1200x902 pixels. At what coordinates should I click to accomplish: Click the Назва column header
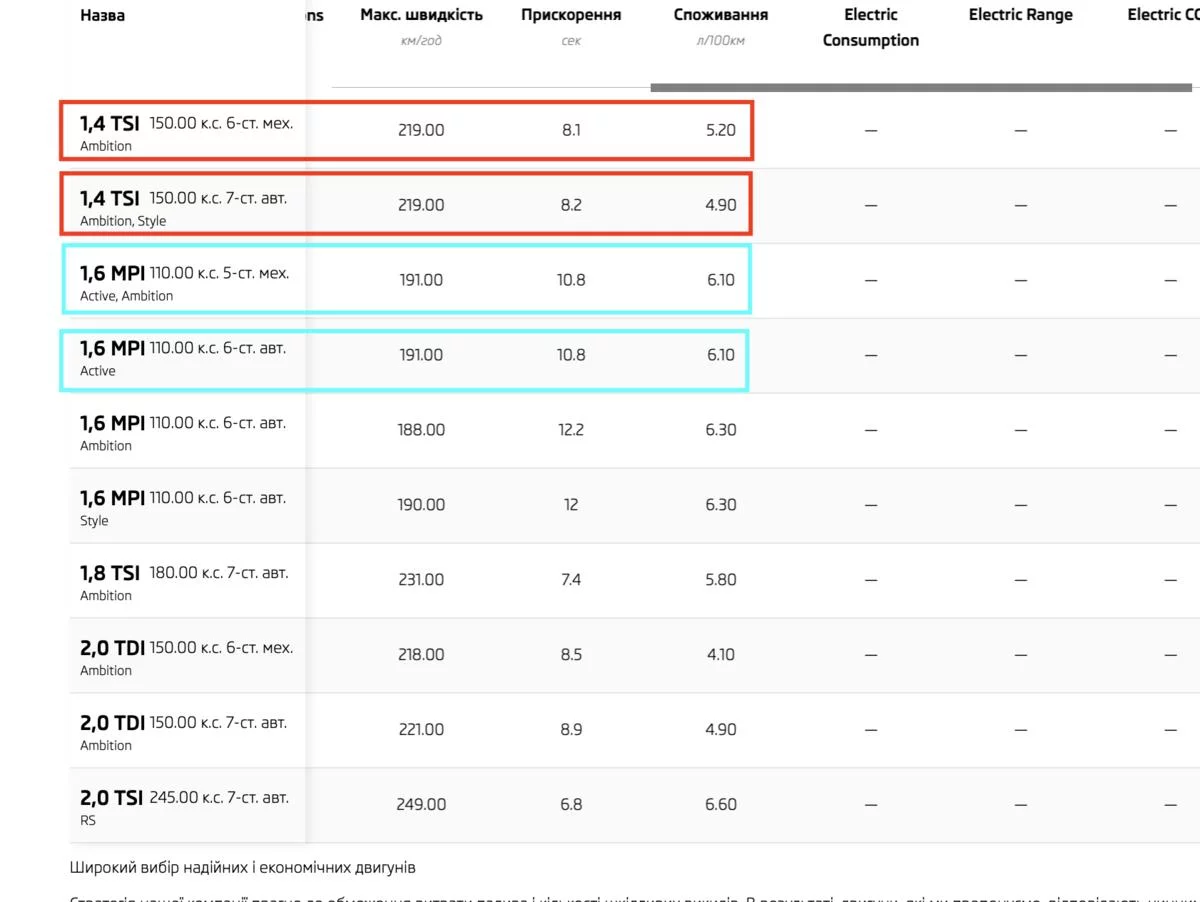pyautogui.click(x=103, y=16)
